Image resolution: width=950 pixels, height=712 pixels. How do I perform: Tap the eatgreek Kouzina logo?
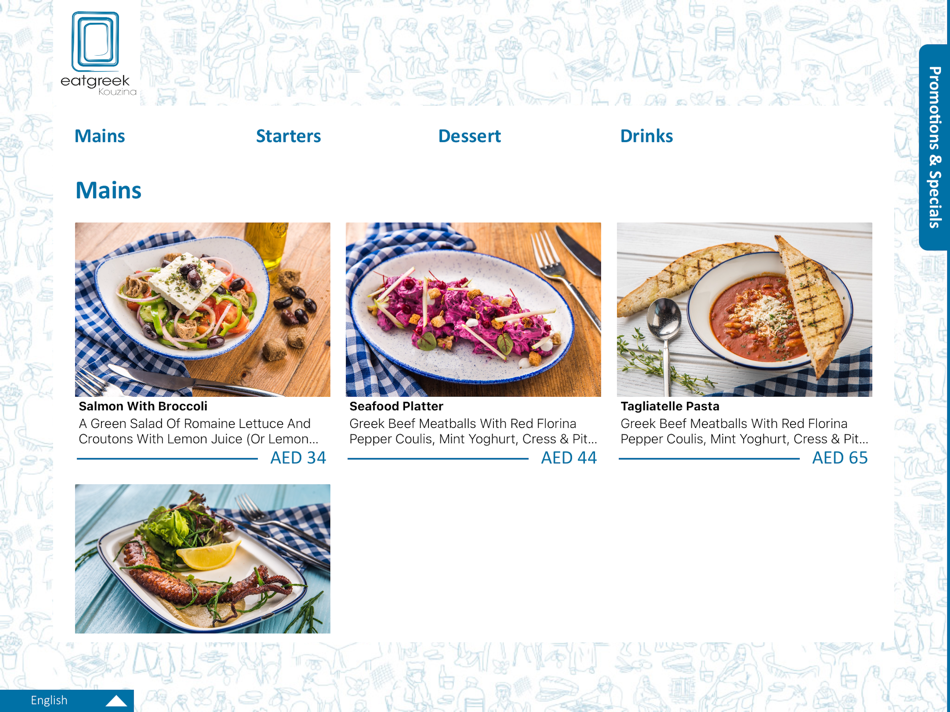[98, 54]
